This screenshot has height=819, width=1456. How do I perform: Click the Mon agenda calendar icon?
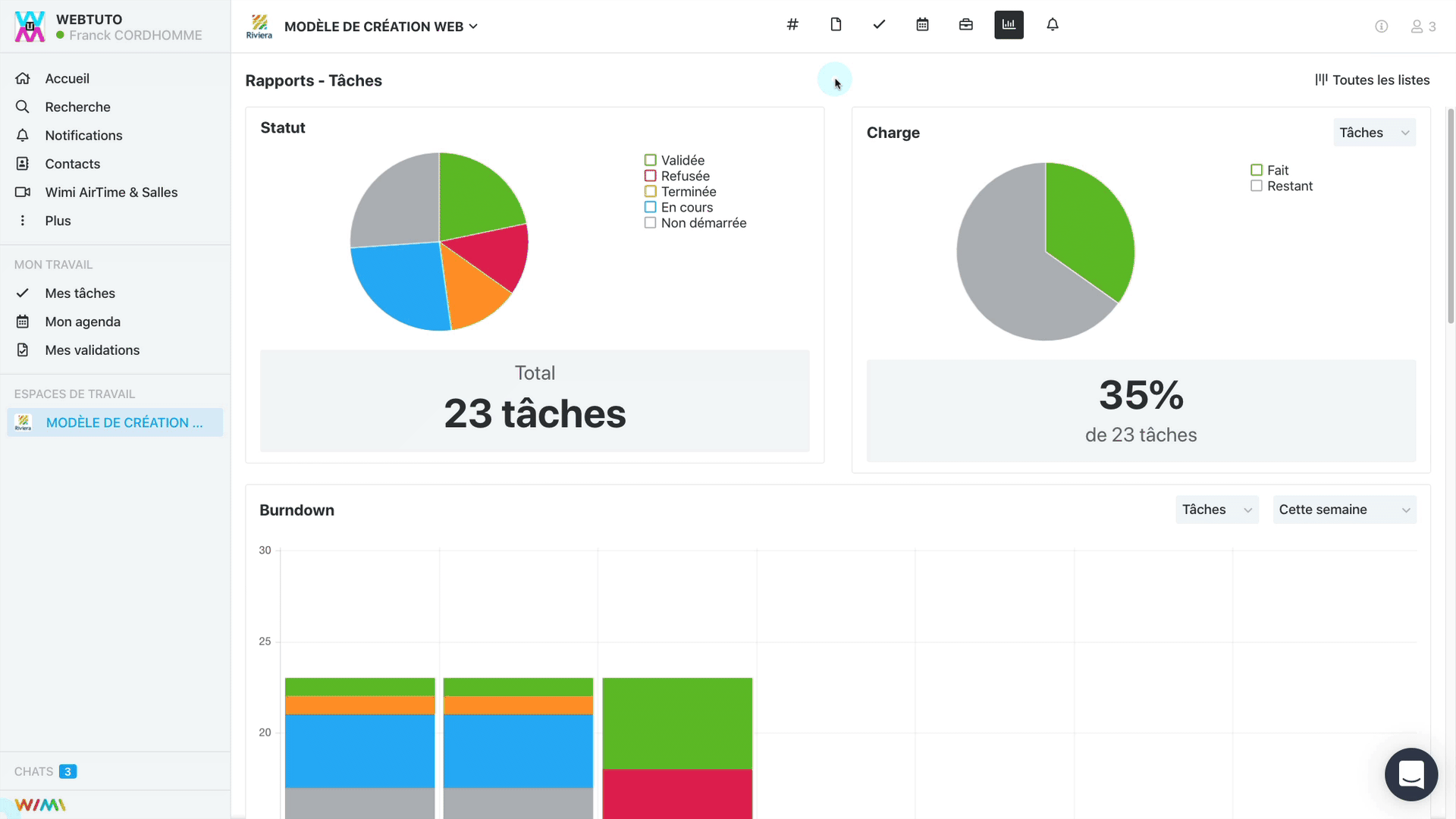(23, 322)
